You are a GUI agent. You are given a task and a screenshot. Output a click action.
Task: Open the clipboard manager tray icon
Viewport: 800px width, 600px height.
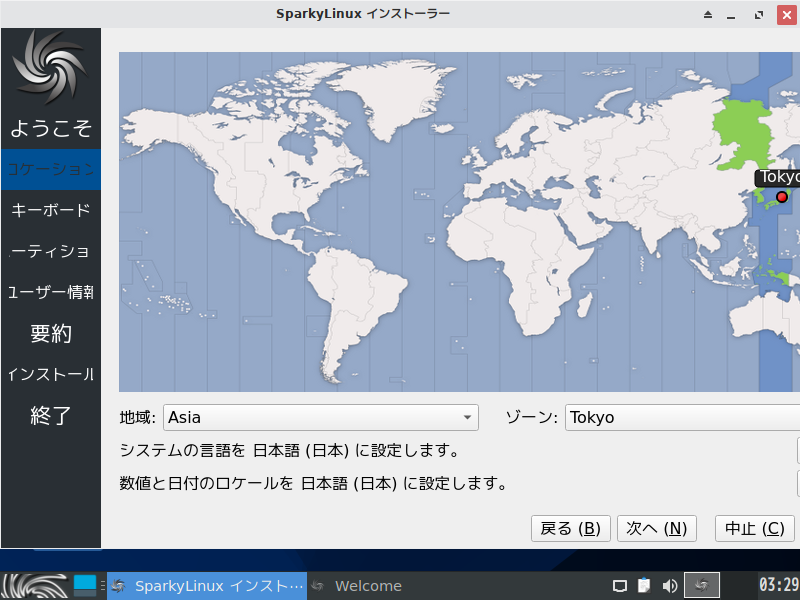coord(644,585)
